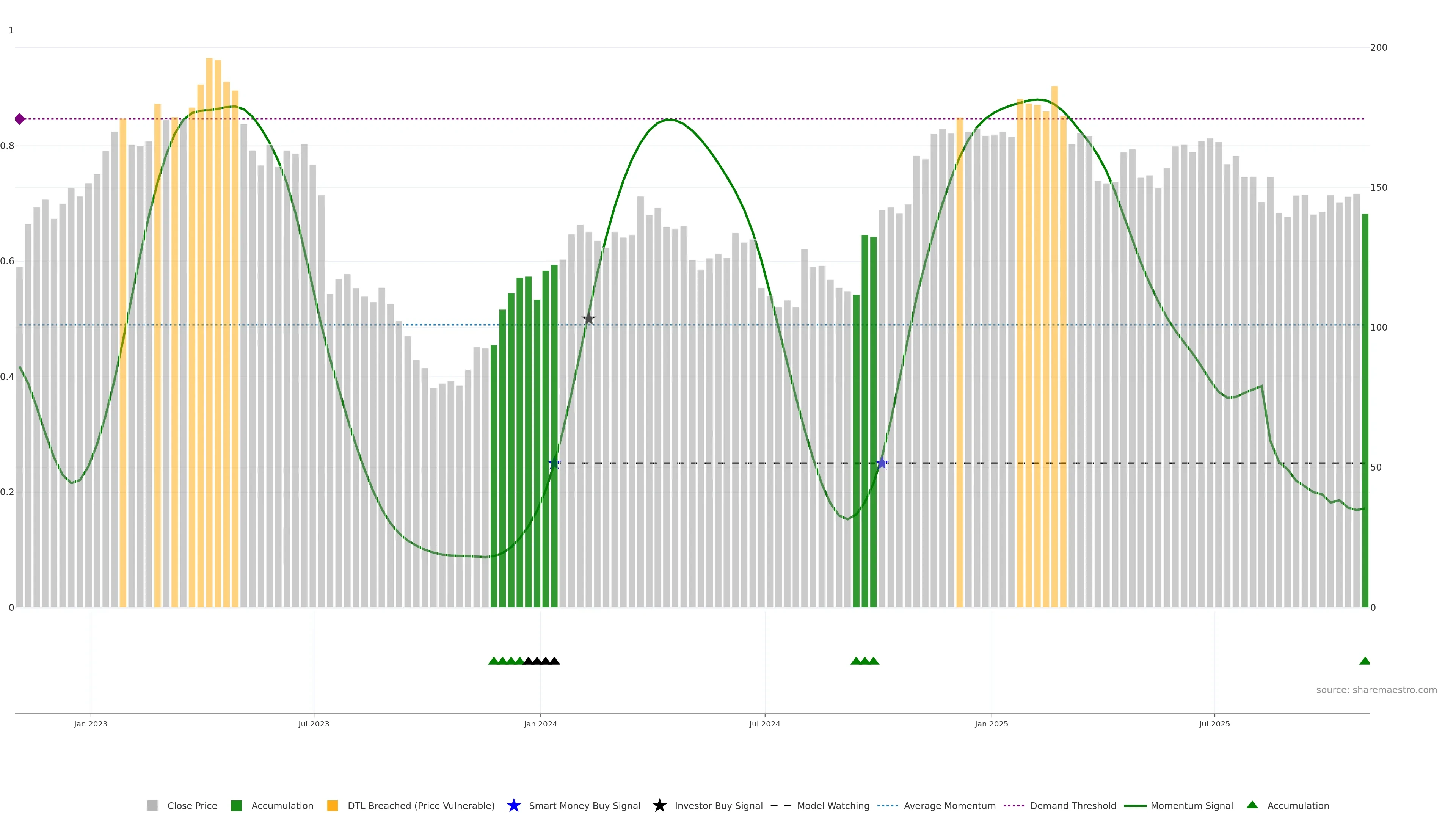
Task: Click the blue star near Jan 2024
Action: [554, 463]
